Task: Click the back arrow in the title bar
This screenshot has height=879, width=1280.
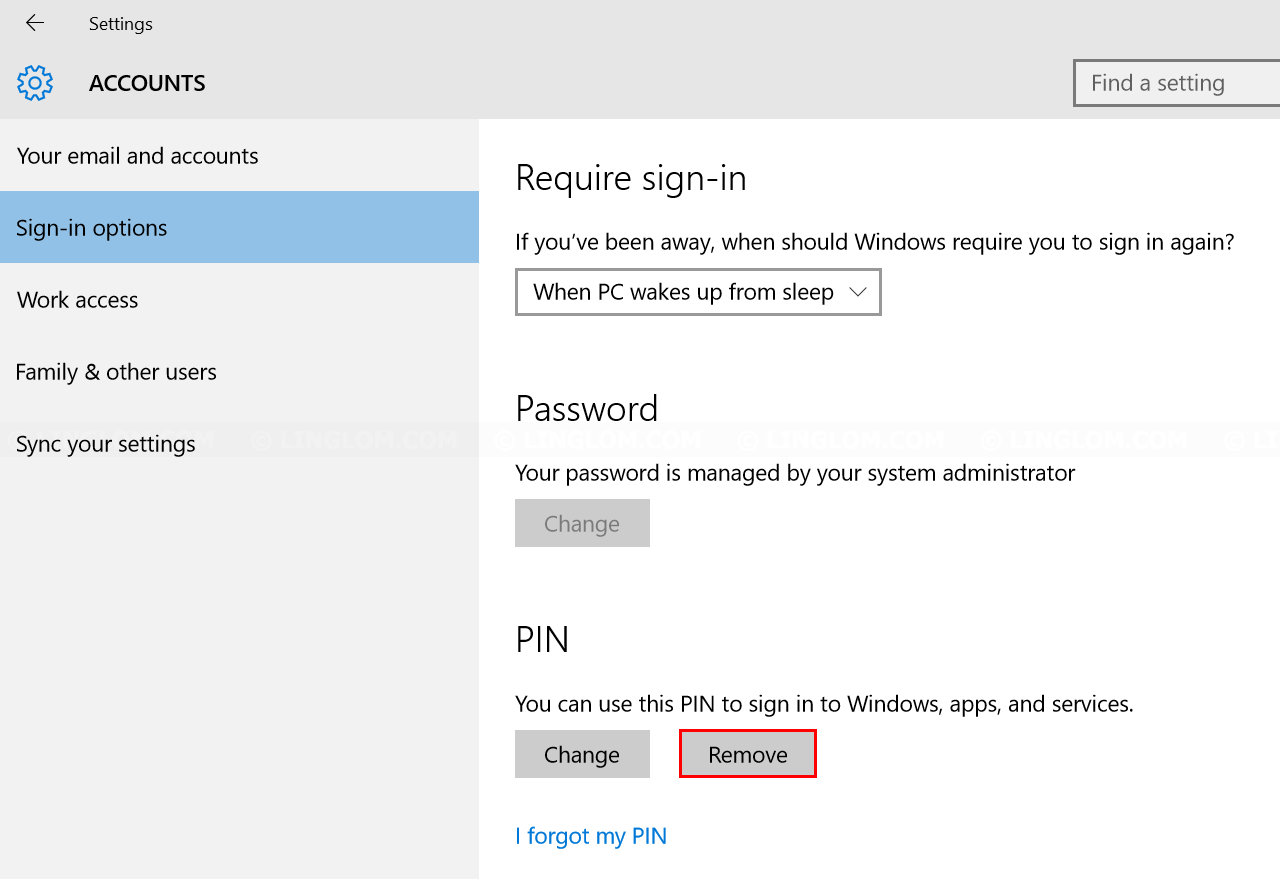Action: tap(35, 23)
